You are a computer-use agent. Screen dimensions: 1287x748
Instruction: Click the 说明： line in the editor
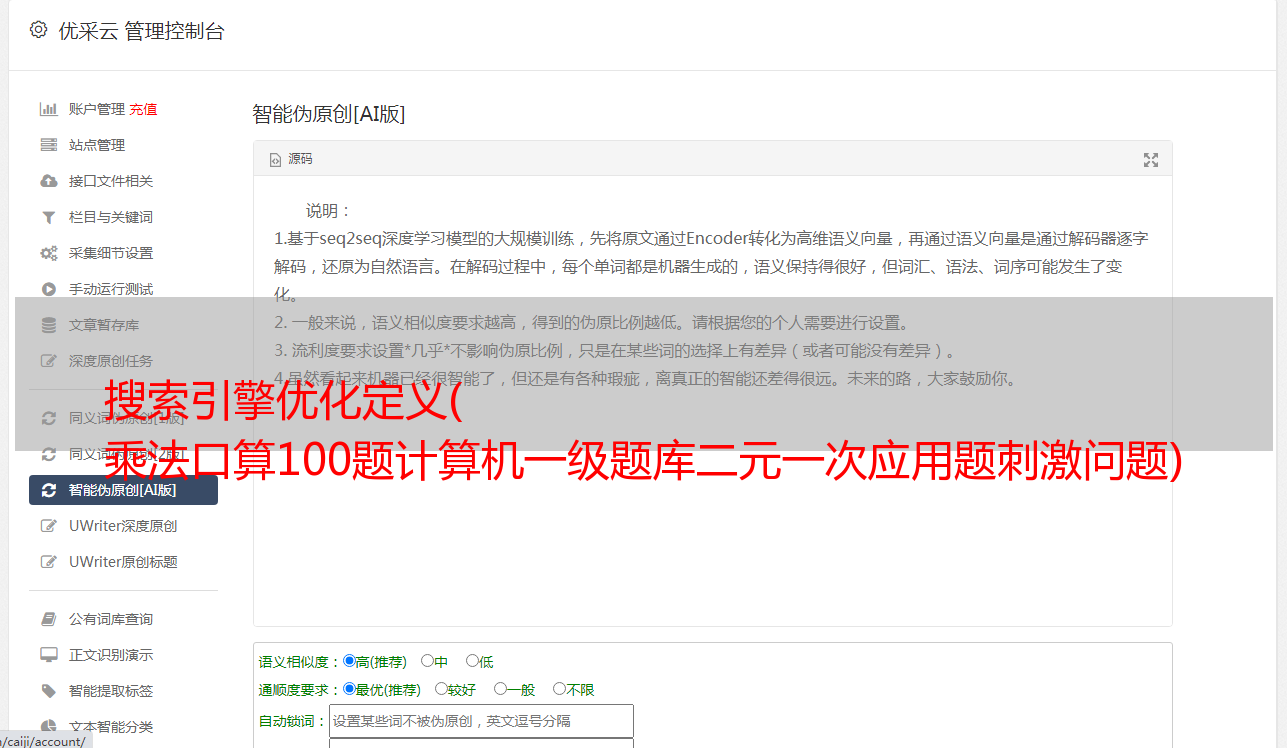click(x=329, y=211)
